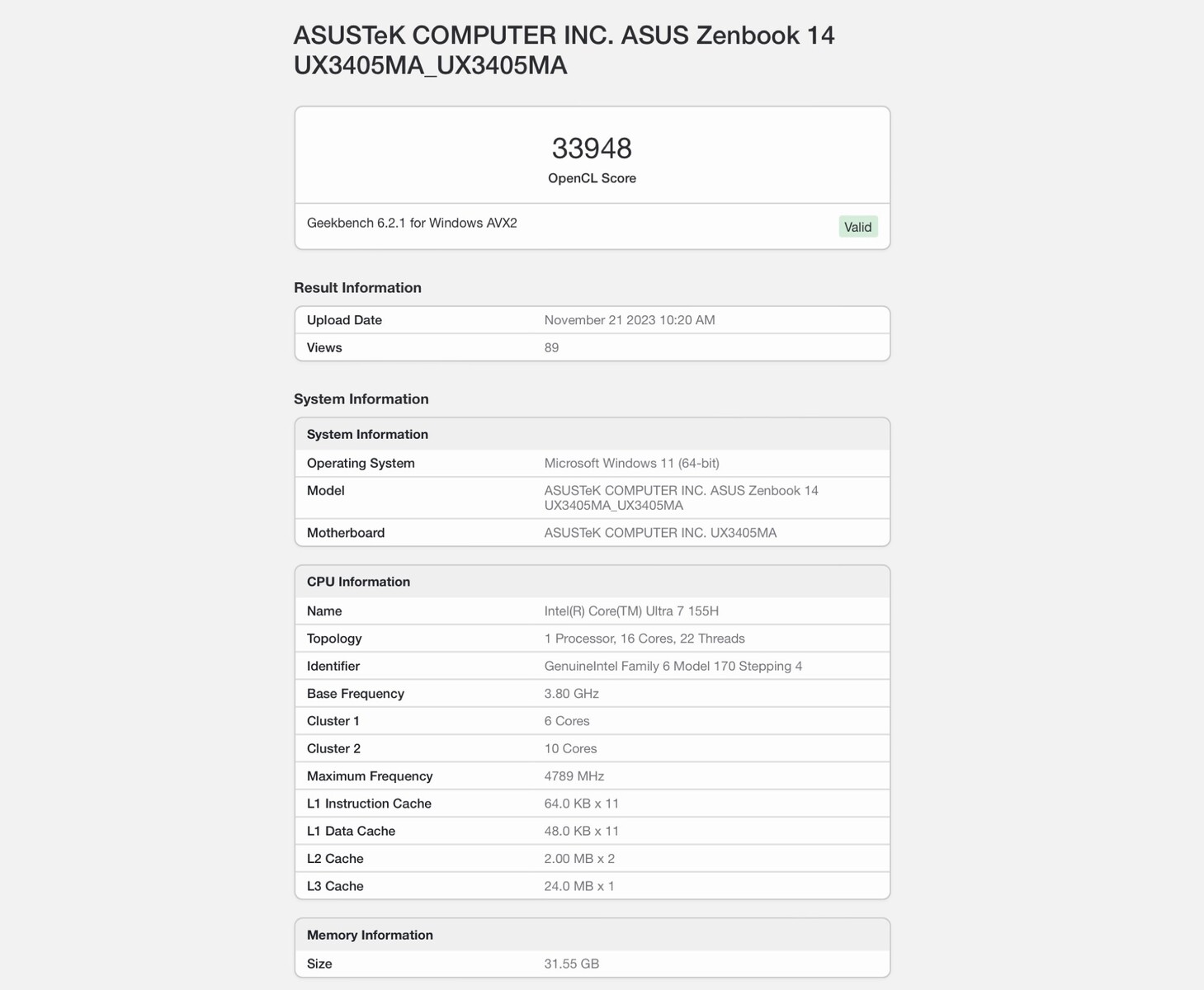The height and width of the screenshot is (990, 1204).
Task: Click the Intel Core Ultra 7 155H name
Action: coord(631,611)
